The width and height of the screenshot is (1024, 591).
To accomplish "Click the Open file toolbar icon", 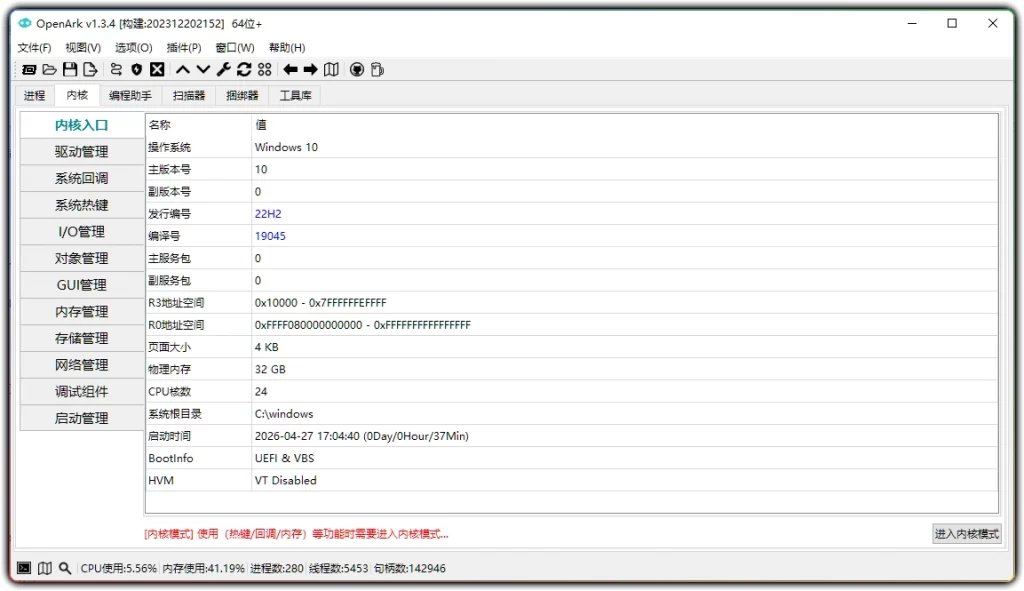I will tap(51, 69).
